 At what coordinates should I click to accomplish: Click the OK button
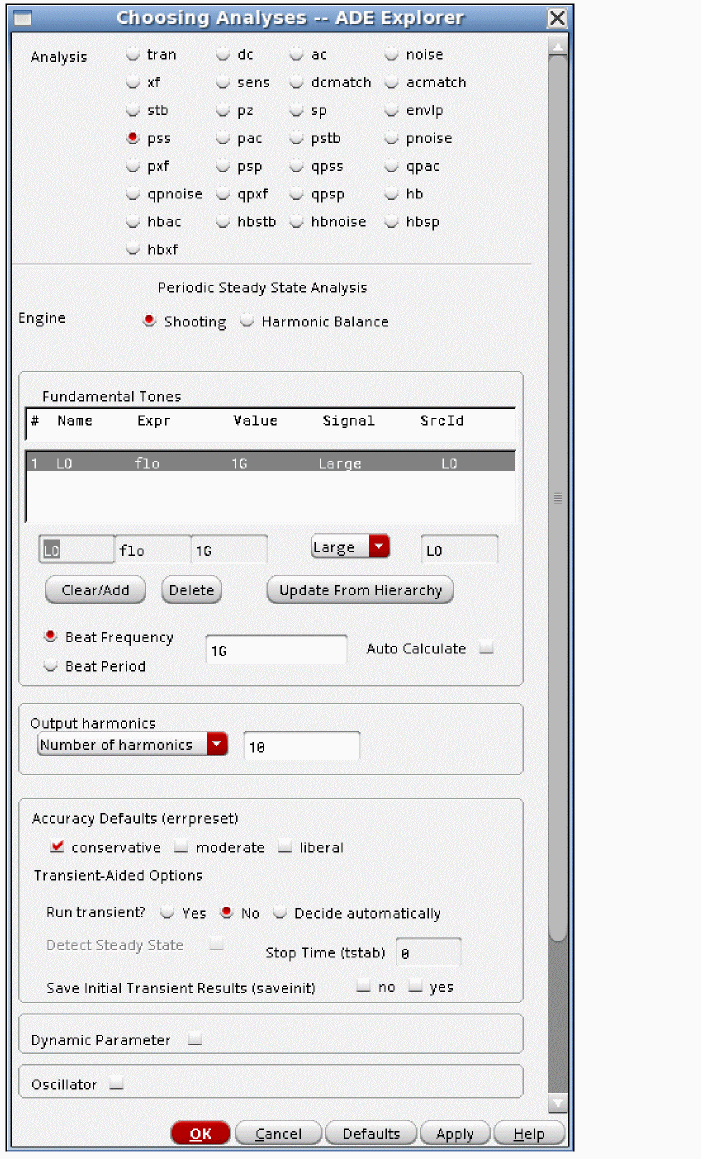click(x=200, y=1133)
